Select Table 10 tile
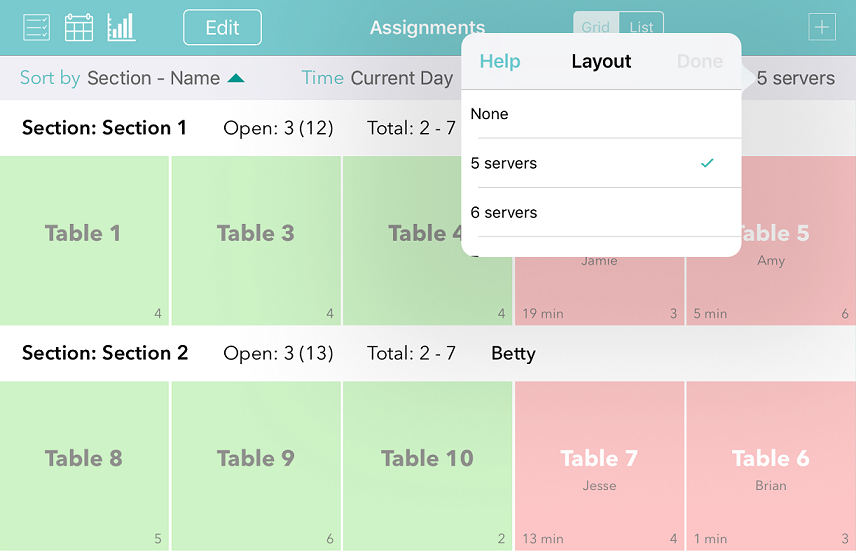The image size is (856, 553). 427,466
